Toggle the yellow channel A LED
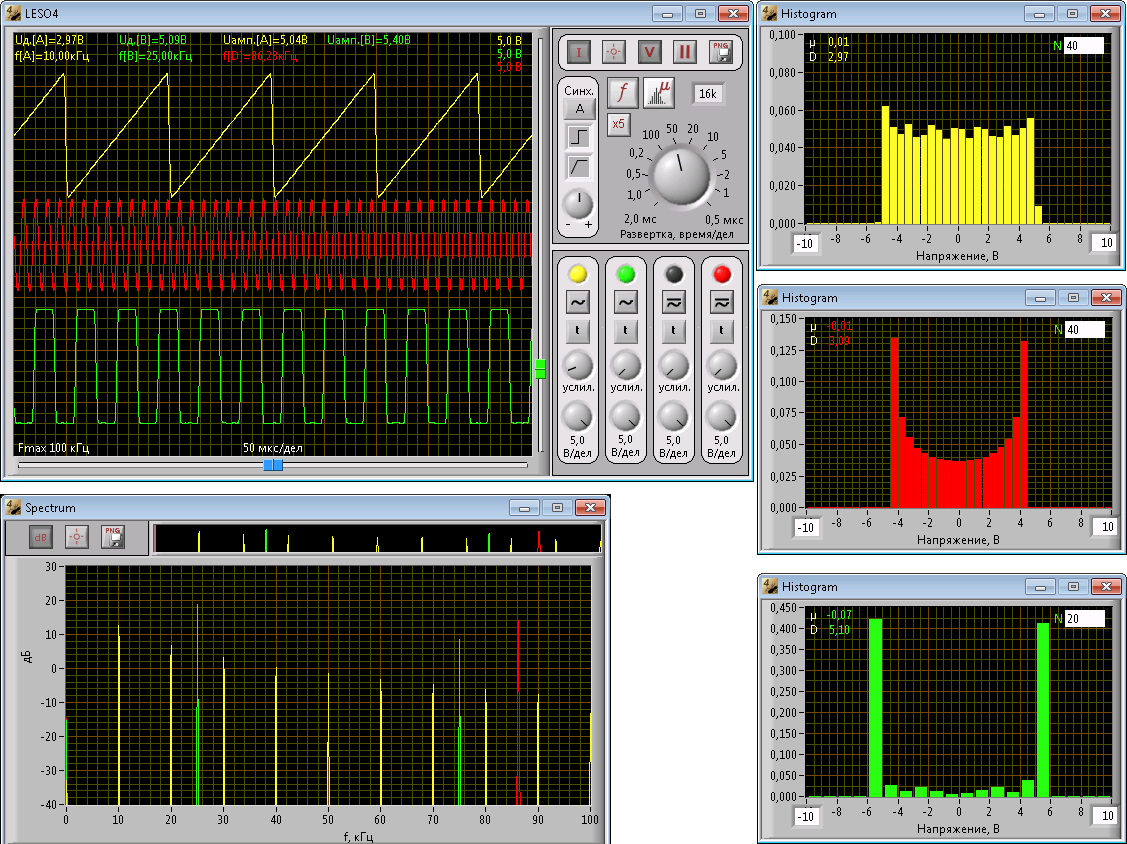Viewport: 1127px width, 844px height. pyautogui.click(x=578, y=274)
